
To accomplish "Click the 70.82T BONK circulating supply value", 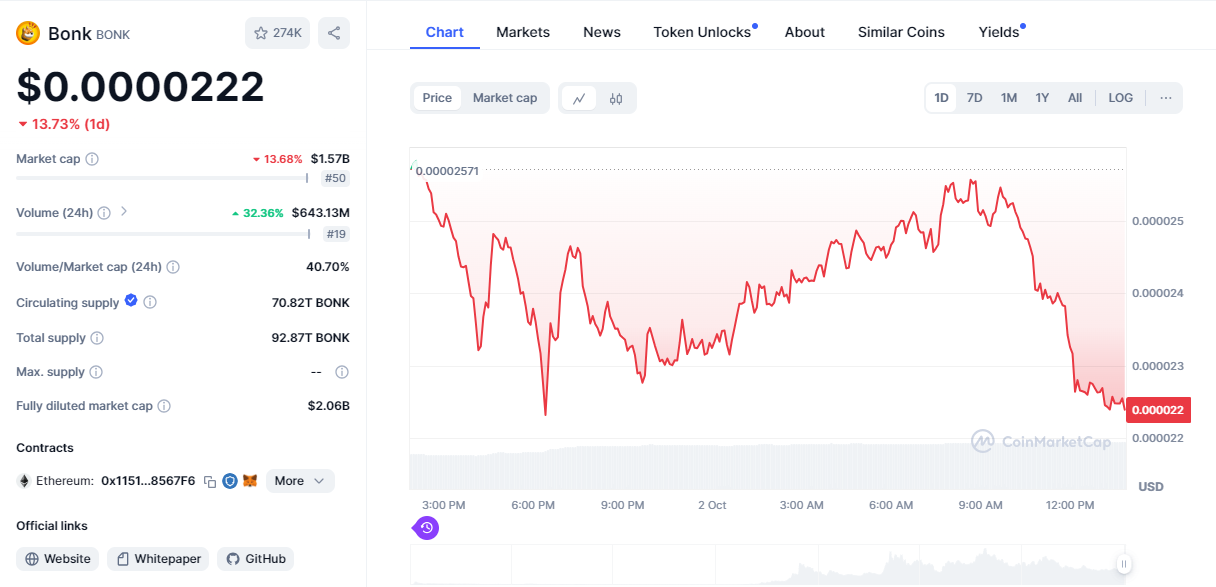I will [x=311, y=302].
